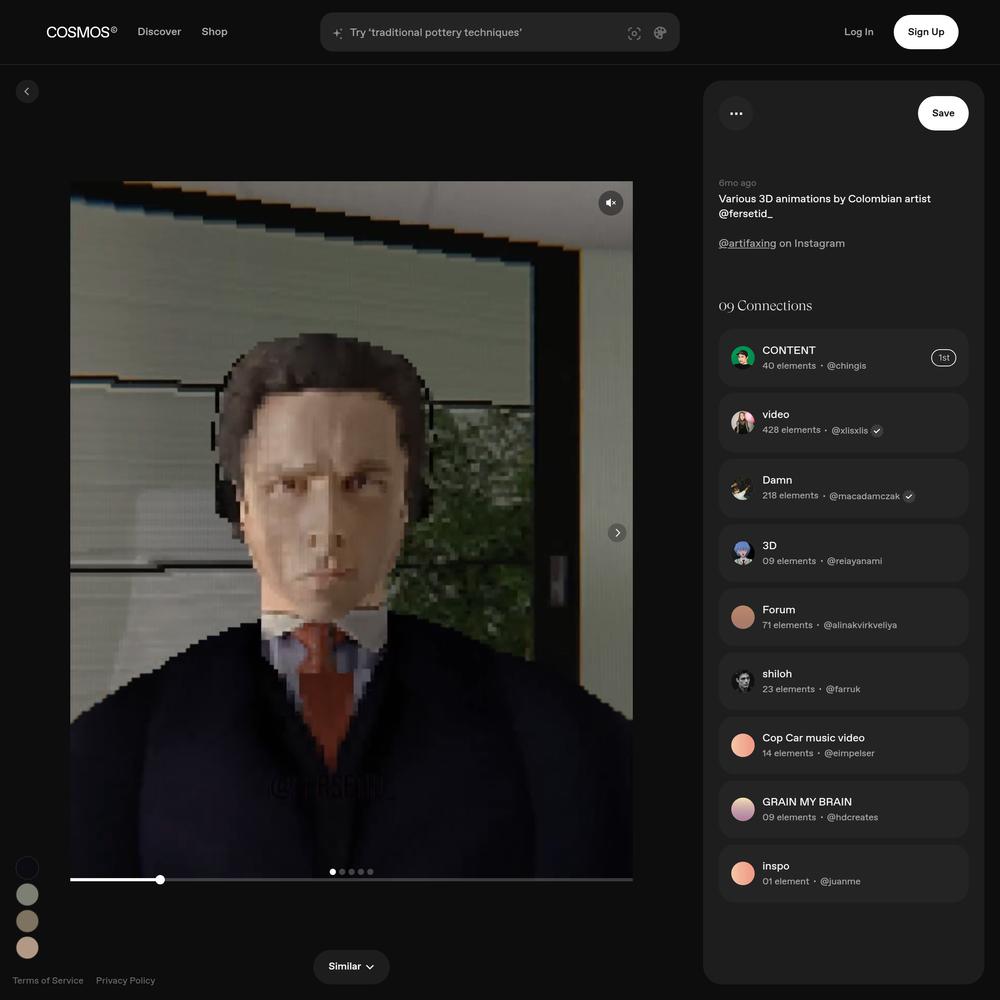The height and width of the screenshot is (1000, 1000).
Task: Open the 3D connection title
Action: pyautogui.click(x=769, y=545)
